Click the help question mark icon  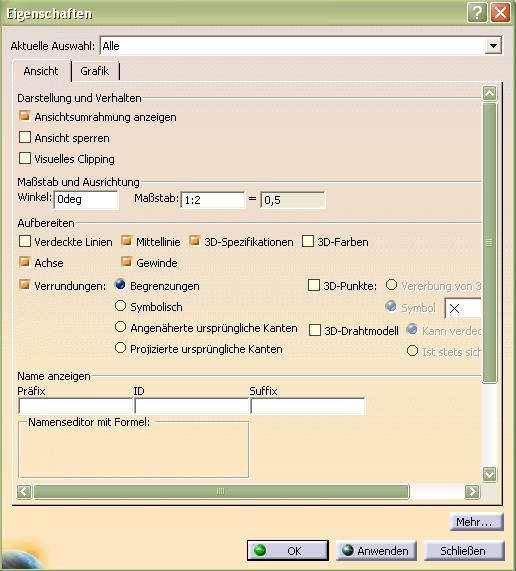coord(477,13)
